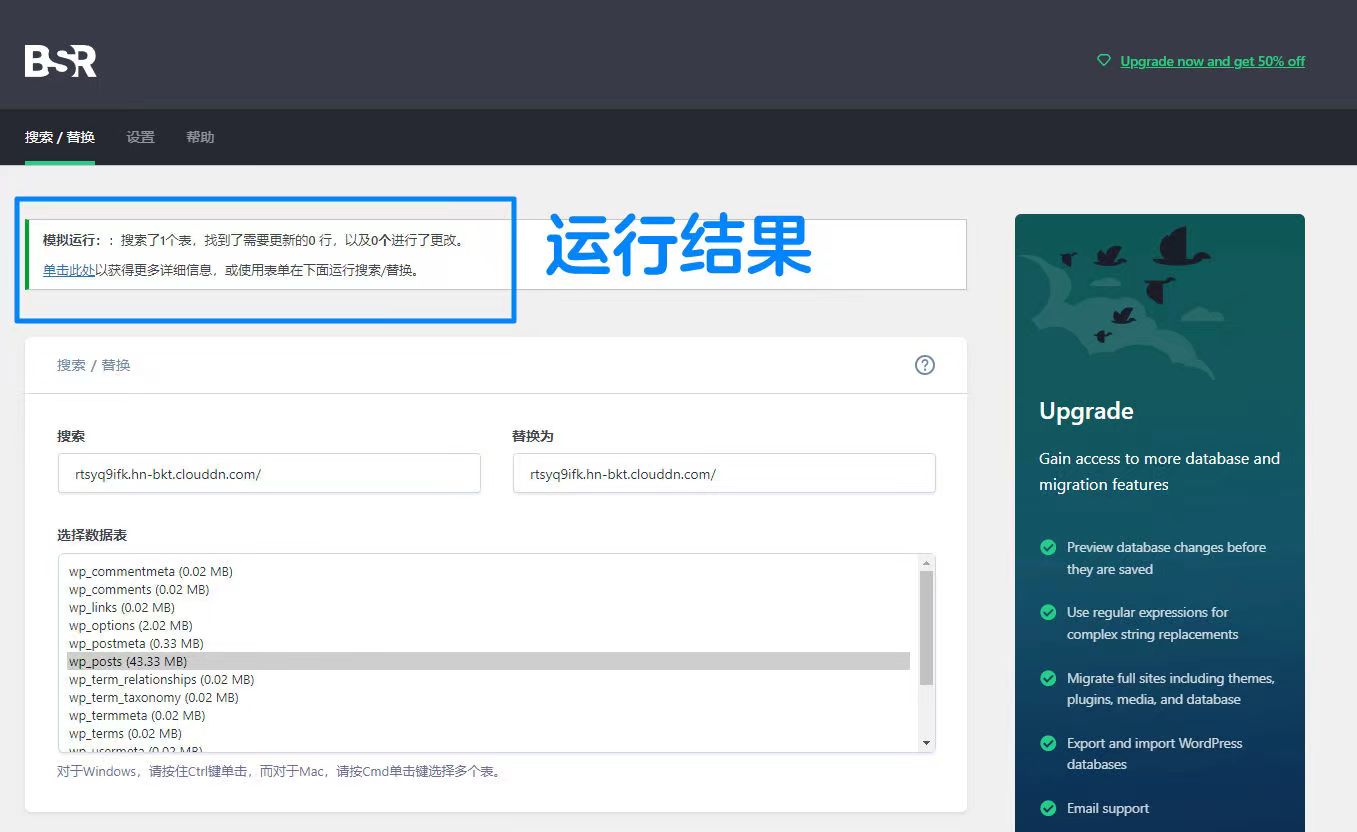This screenshot has height=832, width=1357.
Task: Select wp_options table in list
Action: point(130,625)
